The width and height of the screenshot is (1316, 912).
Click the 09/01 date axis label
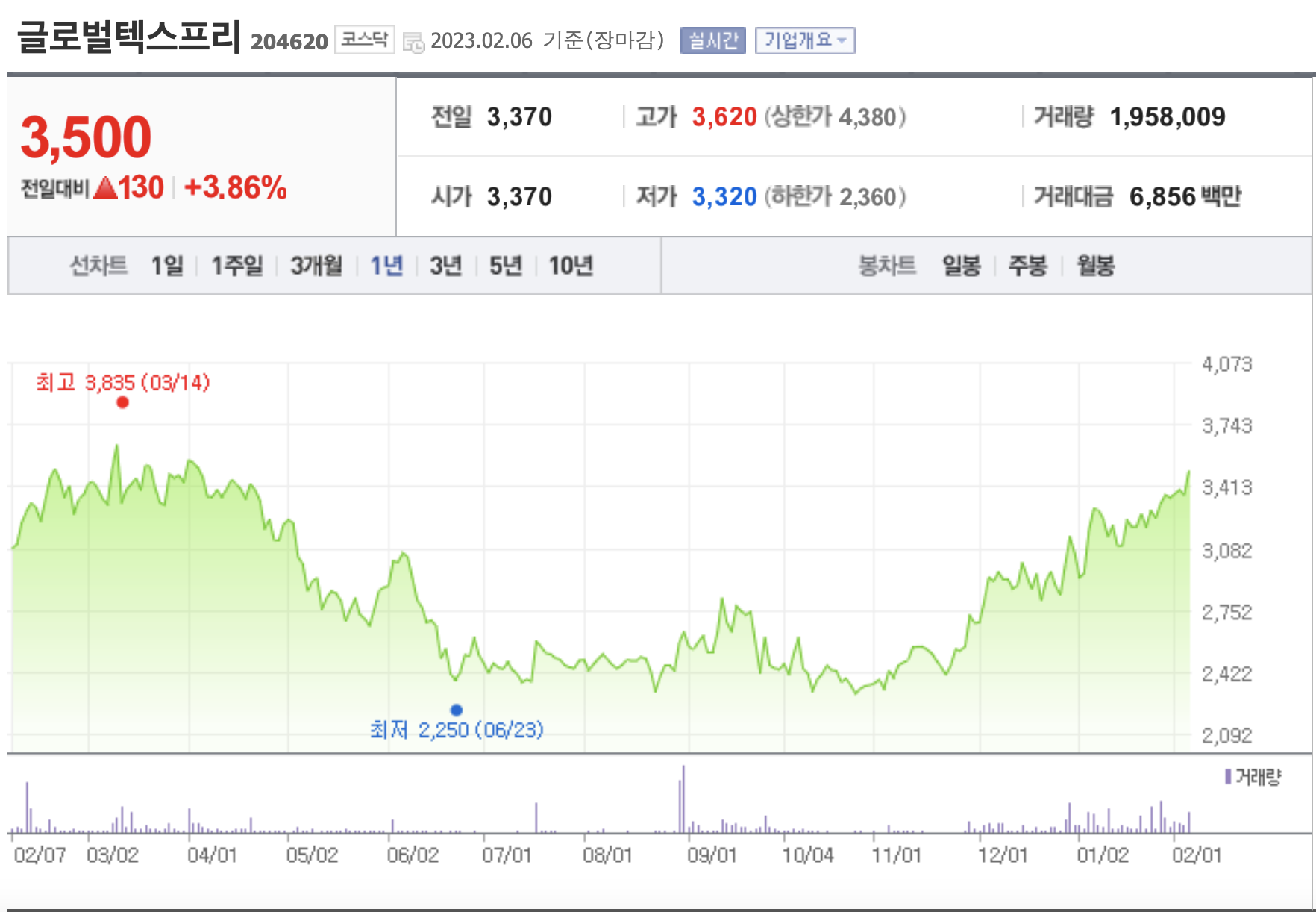pyautogui.click(x=712, y=855)
